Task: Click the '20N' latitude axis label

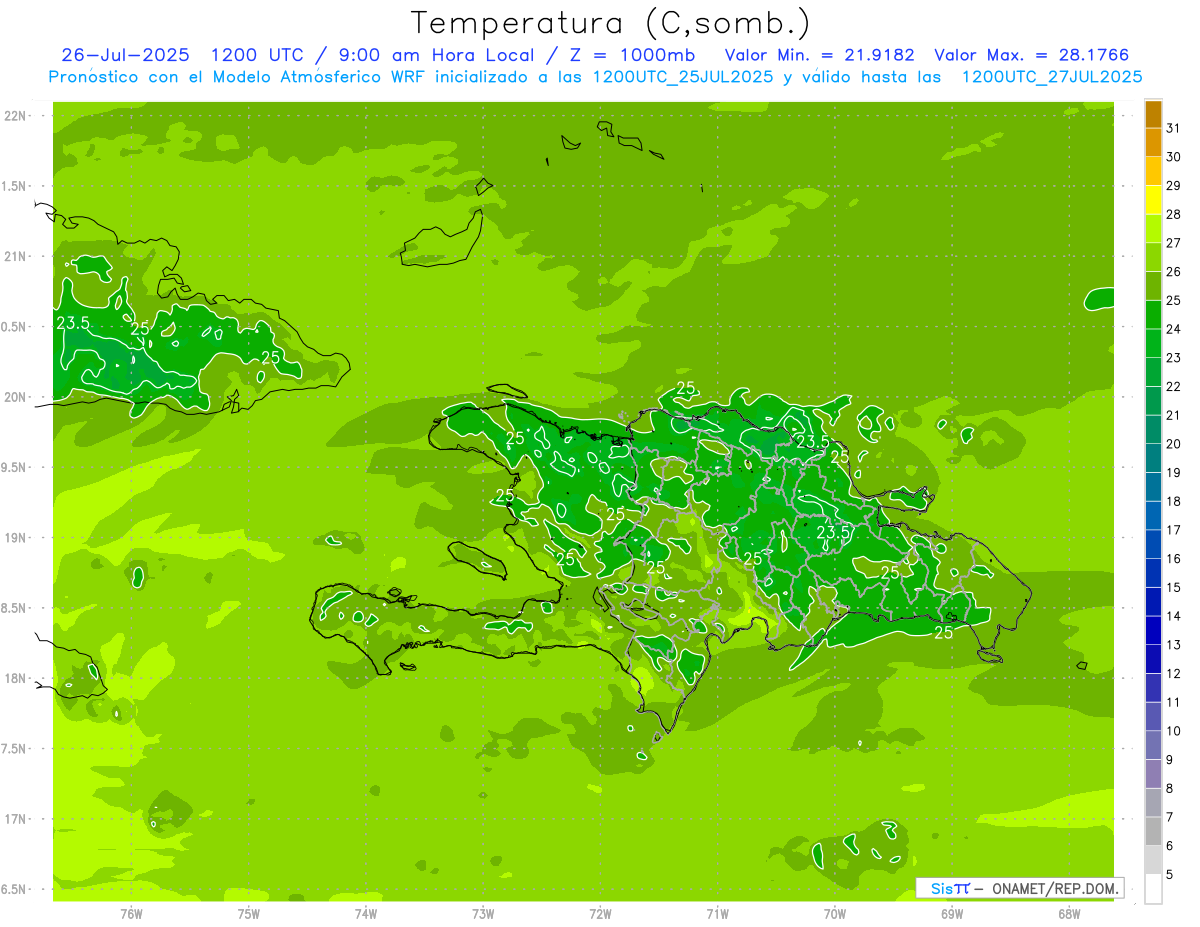Action: [14, 397]
